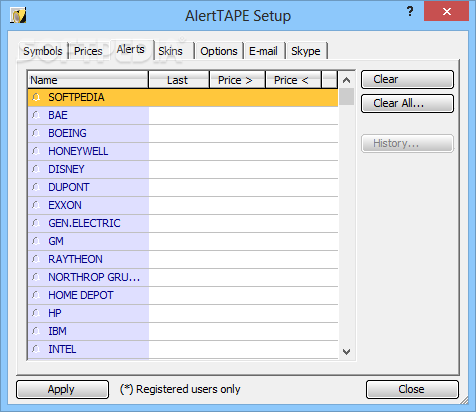Select the EXXON row

(x=183, y=205)
